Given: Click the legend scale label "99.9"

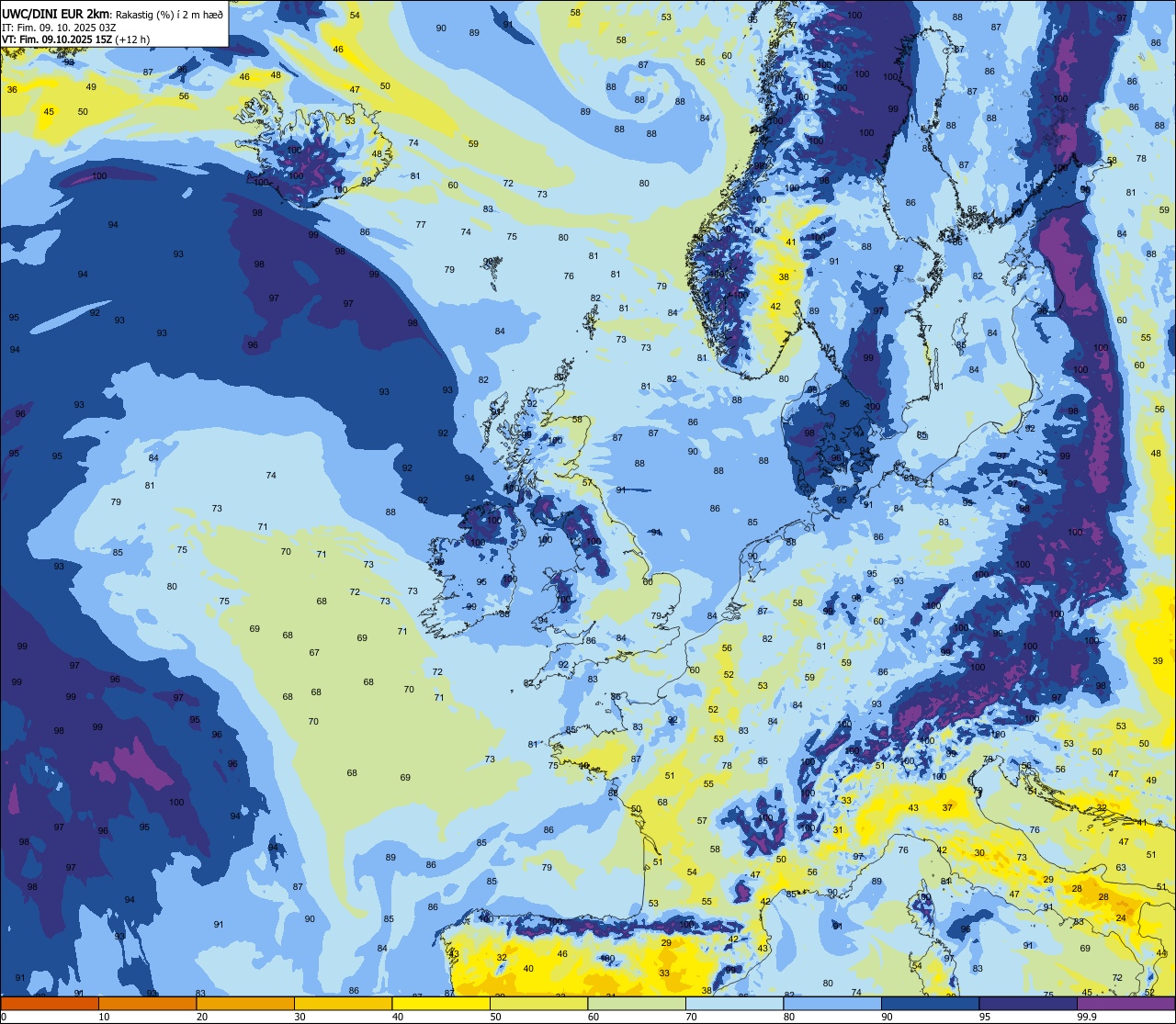Looking at the screenshot, I should (x=1088, y=1017).
